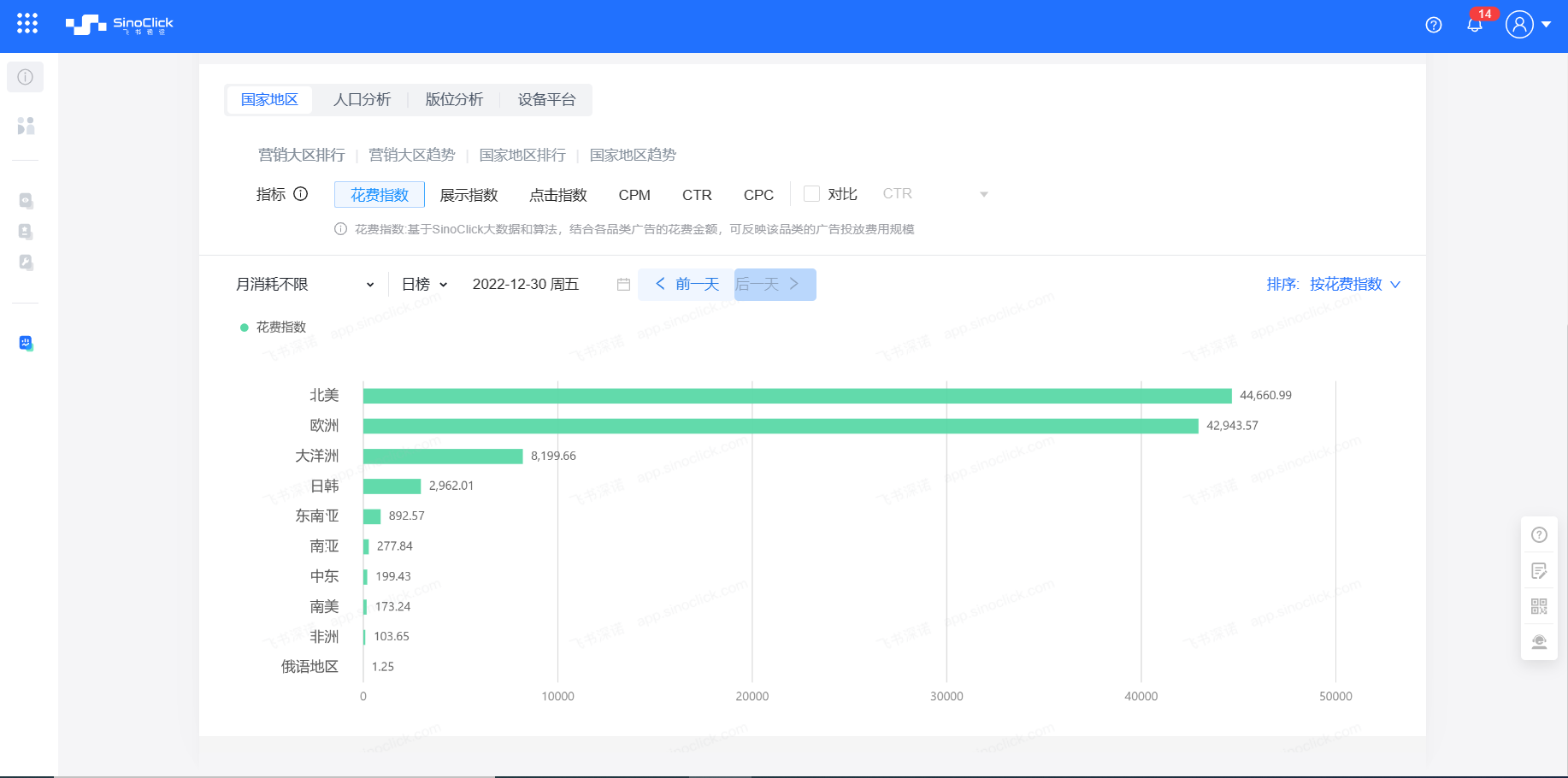Image resolution: width=1568 pixels, height=778 pixels.
Task: Expand the 月消耗不限 dropdown
Action: (x=304, y=285)
